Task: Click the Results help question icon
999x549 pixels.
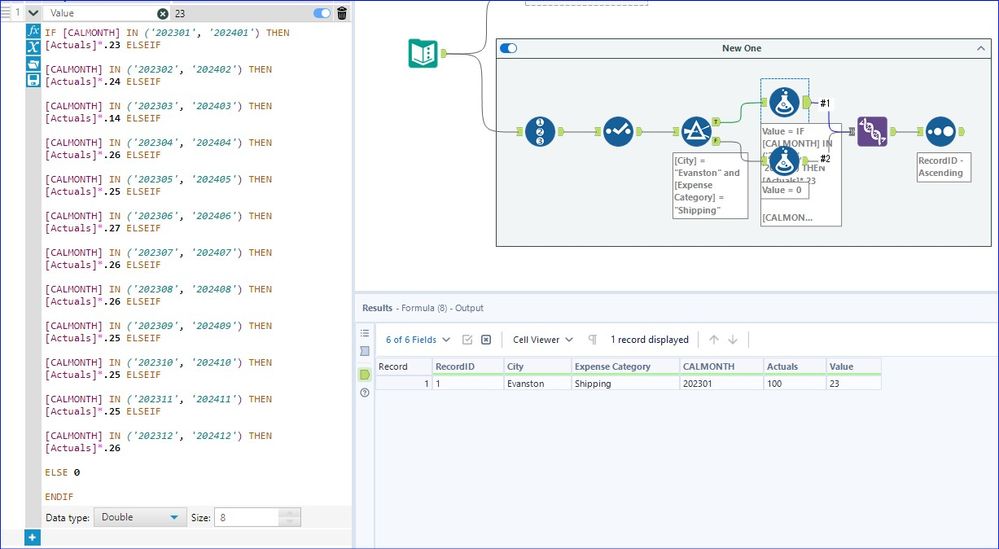Action: tap(364, 393)
